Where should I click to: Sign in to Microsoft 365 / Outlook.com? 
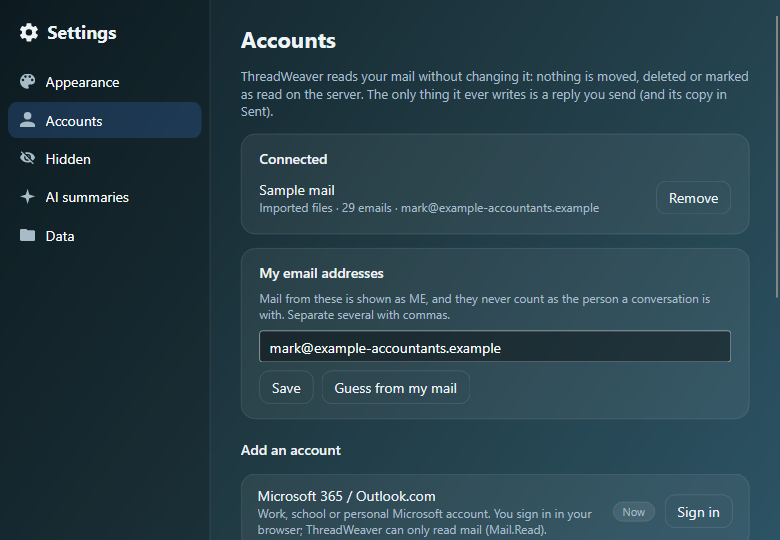pyautogui.click(x=698, y=512)
